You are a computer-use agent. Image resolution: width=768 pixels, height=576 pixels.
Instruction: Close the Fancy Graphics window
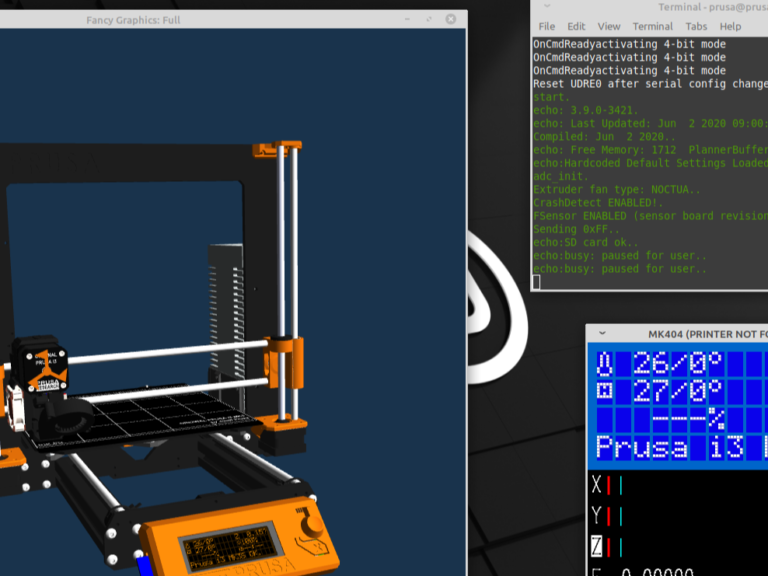tap(451, 19)
